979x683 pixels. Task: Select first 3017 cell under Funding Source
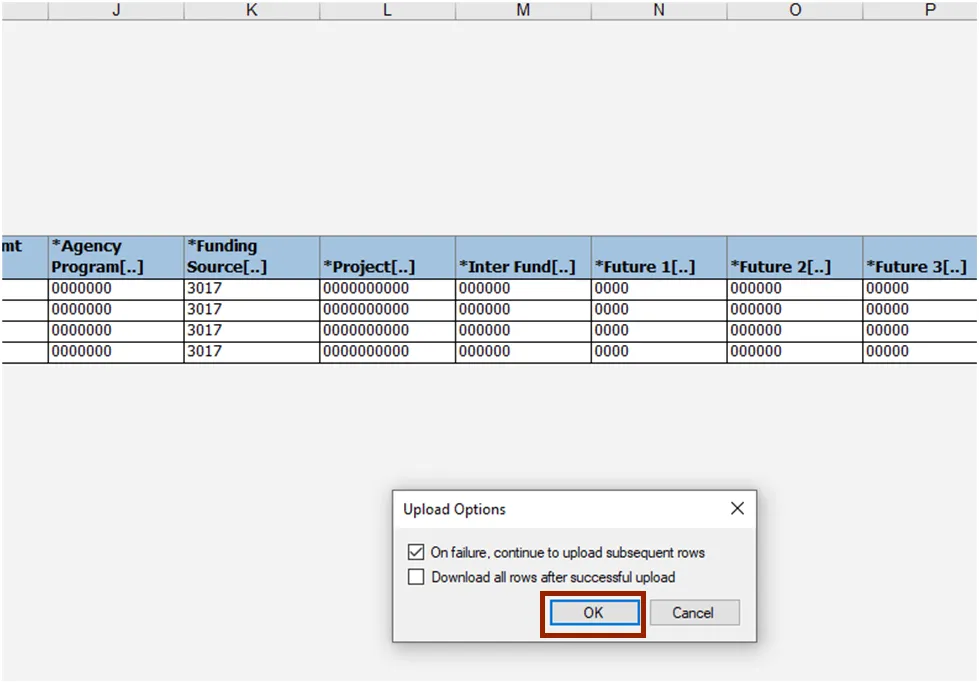[252, 289]
